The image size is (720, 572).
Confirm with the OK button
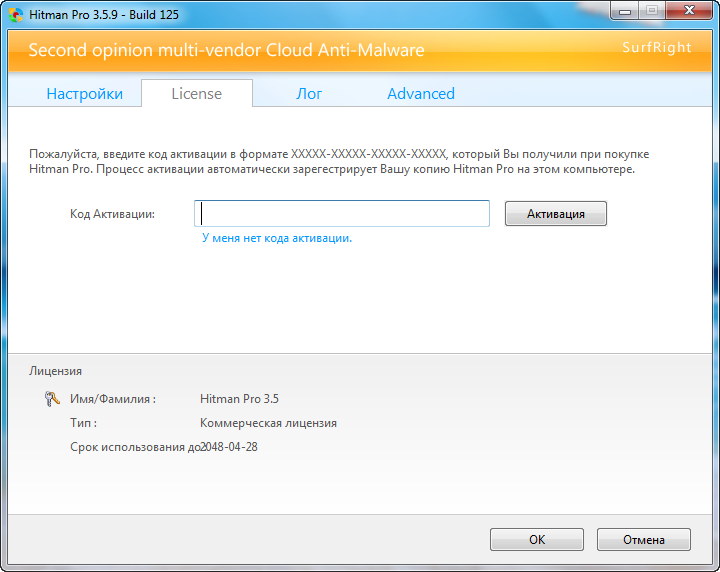[537, 539]
